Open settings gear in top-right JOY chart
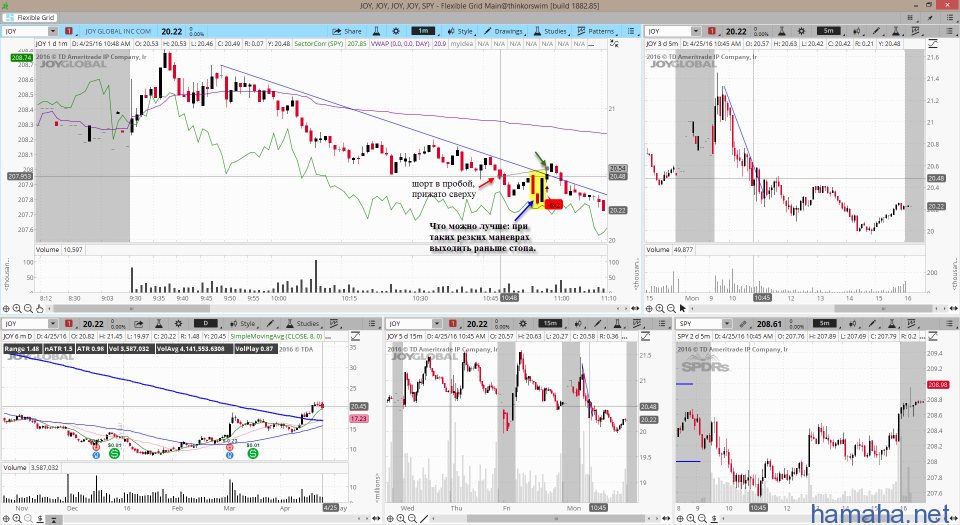Screen dimensions: 960x525 (x=801, y=31)
